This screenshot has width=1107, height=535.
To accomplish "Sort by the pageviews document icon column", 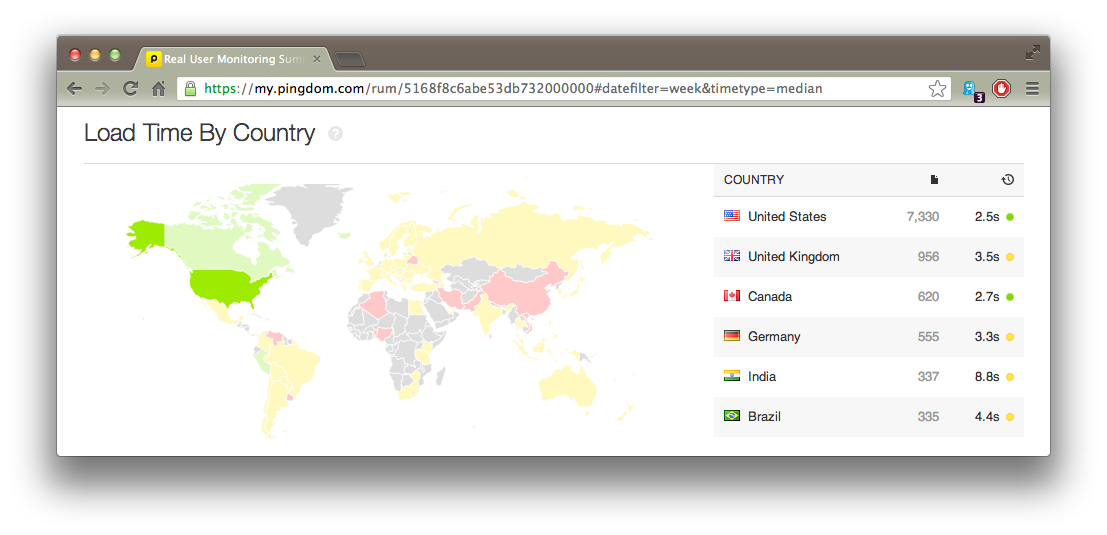I will [934, 180].
